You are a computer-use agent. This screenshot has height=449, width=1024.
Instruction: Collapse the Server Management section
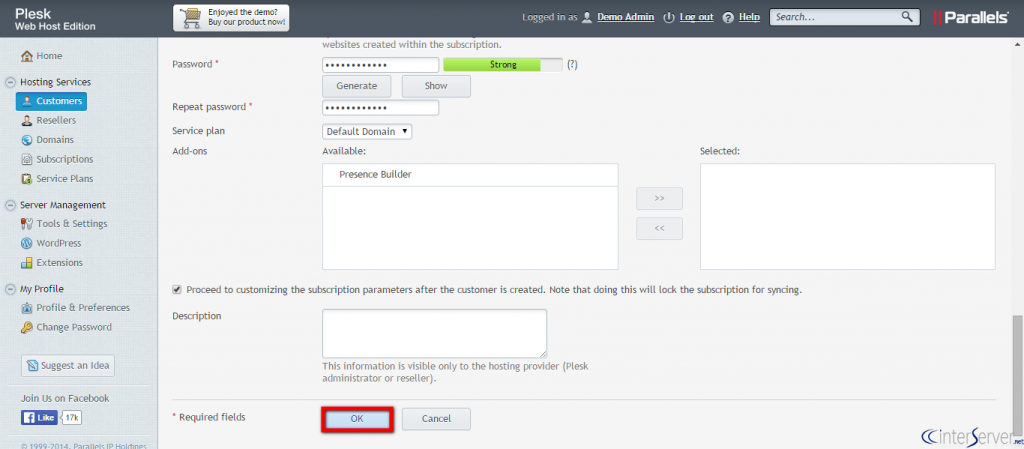click(10, 206)
